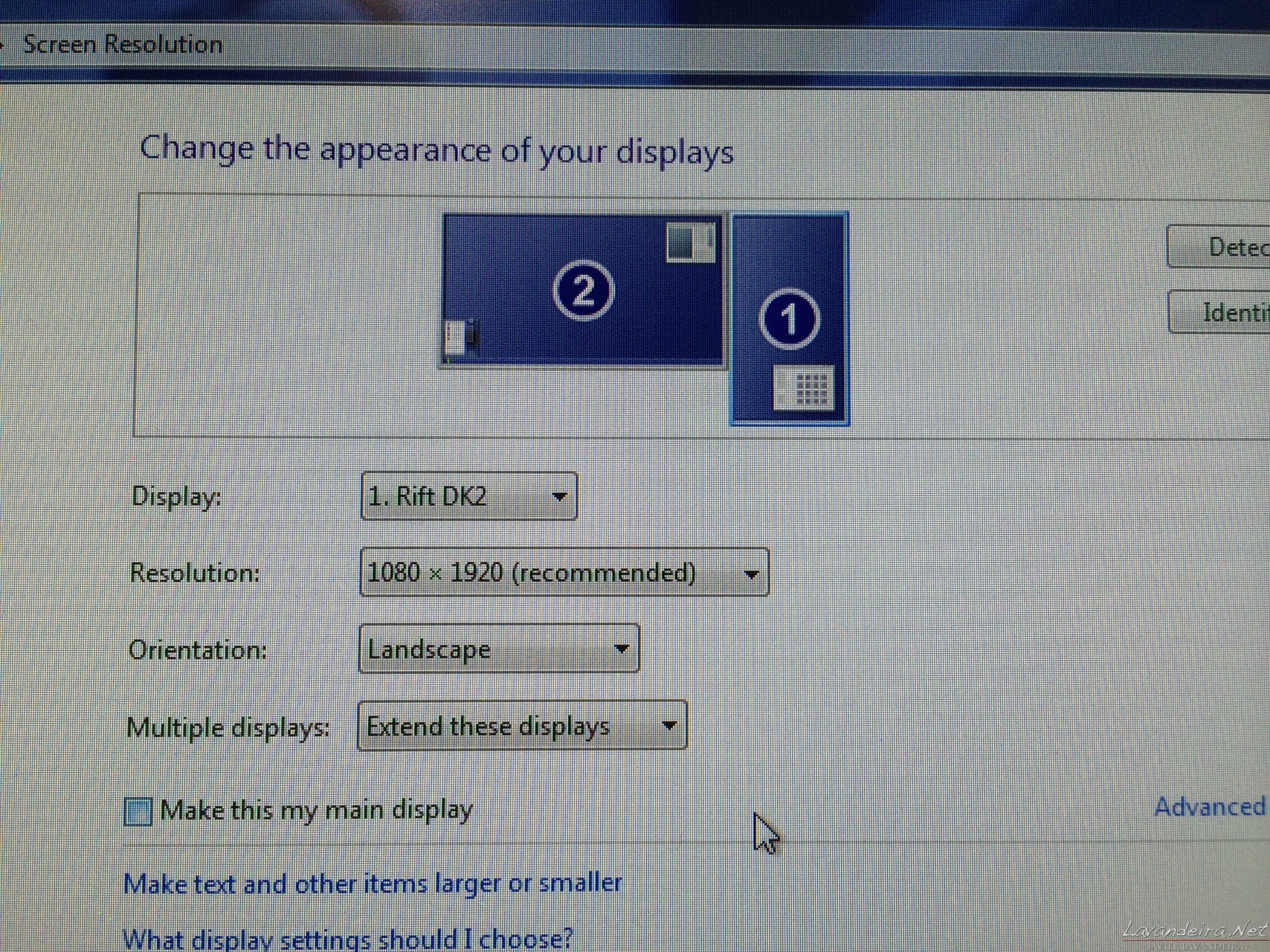Click the Detect button
This screenshot has width=1270, height=952.
pos(1219,247)
